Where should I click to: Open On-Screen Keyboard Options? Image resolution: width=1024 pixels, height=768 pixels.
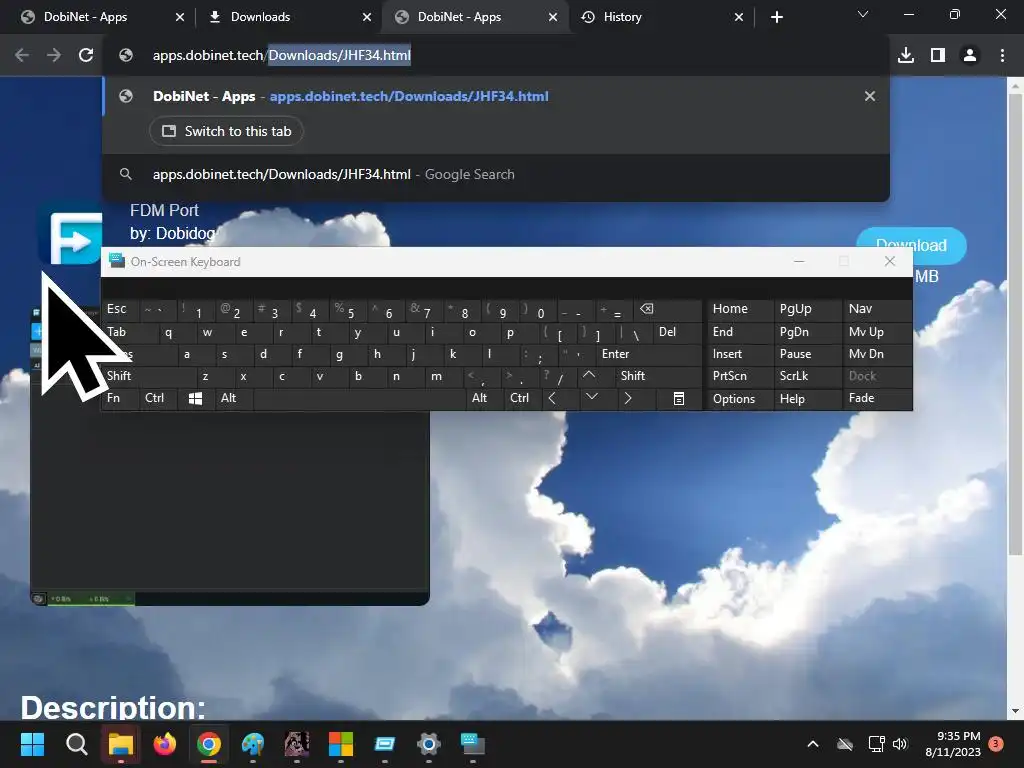click(x=740, y=398)
